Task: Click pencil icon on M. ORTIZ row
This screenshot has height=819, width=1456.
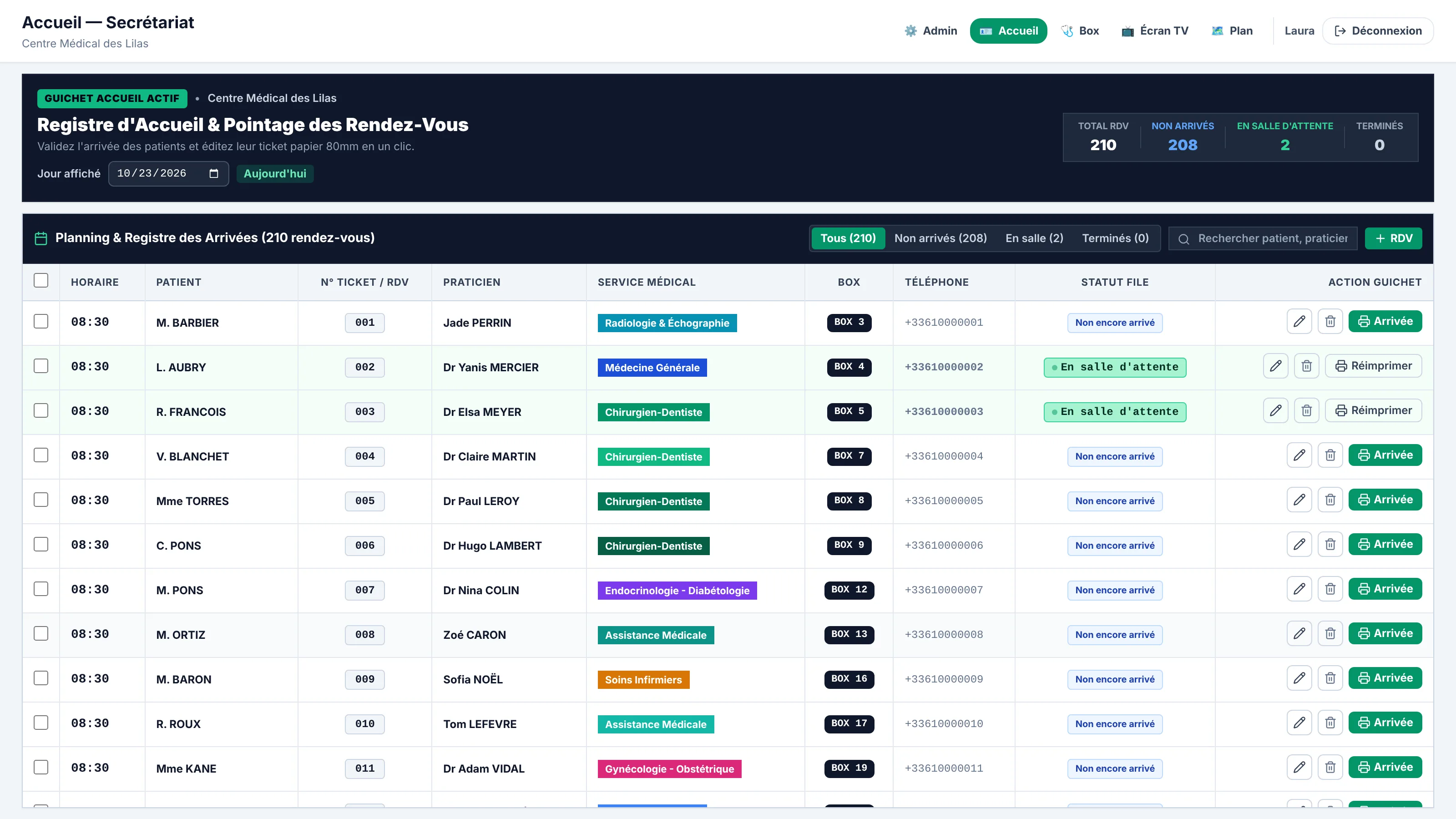Action: [x=1299, y=634]
